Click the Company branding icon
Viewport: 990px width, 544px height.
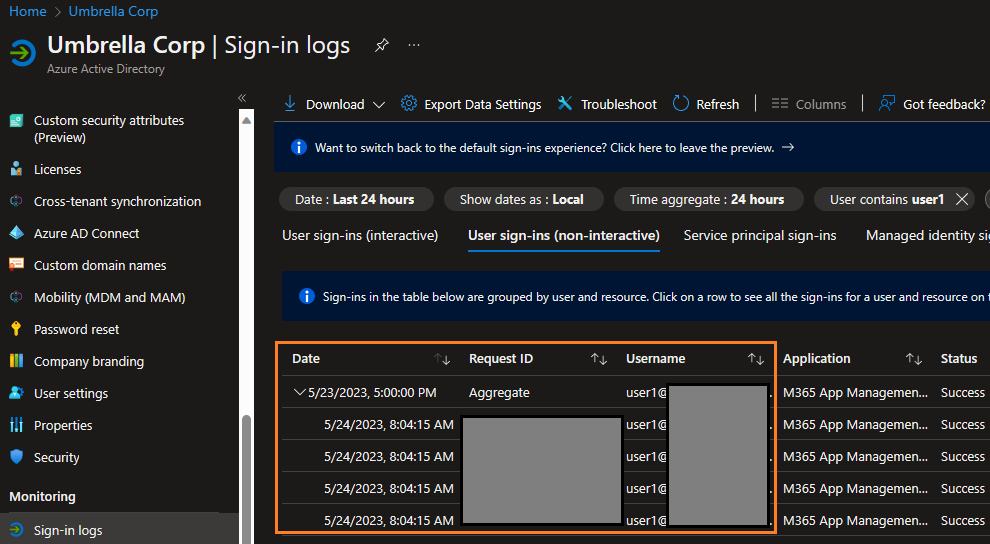click(x=16, y=361)
